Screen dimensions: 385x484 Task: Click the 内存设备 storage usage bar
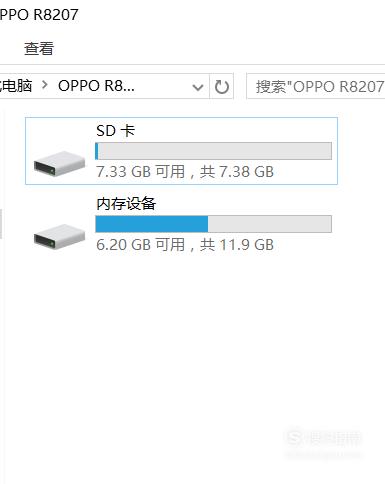click(x=213, y=224)
